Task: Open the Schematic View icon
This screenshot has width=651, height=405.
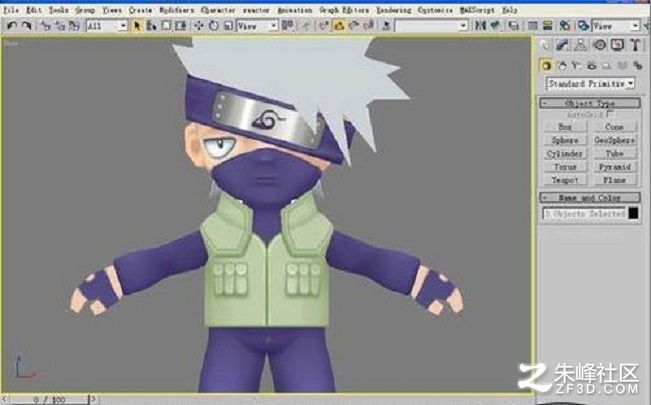Action: [548, 26]
